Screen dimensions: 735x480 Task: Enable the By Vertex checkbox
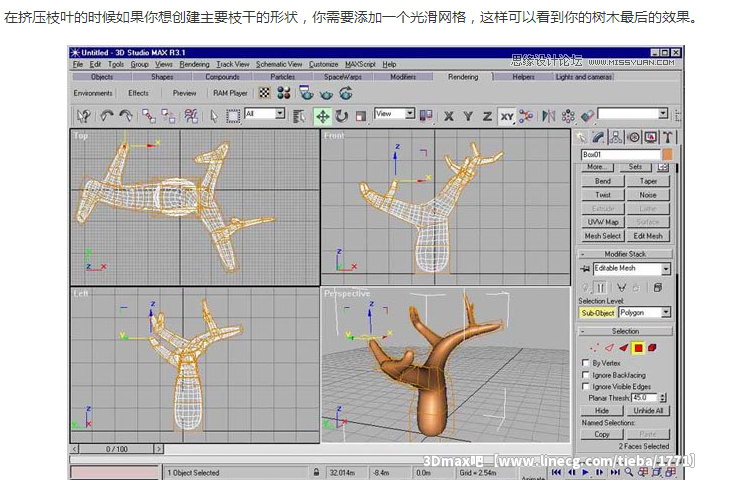[585, 363]
